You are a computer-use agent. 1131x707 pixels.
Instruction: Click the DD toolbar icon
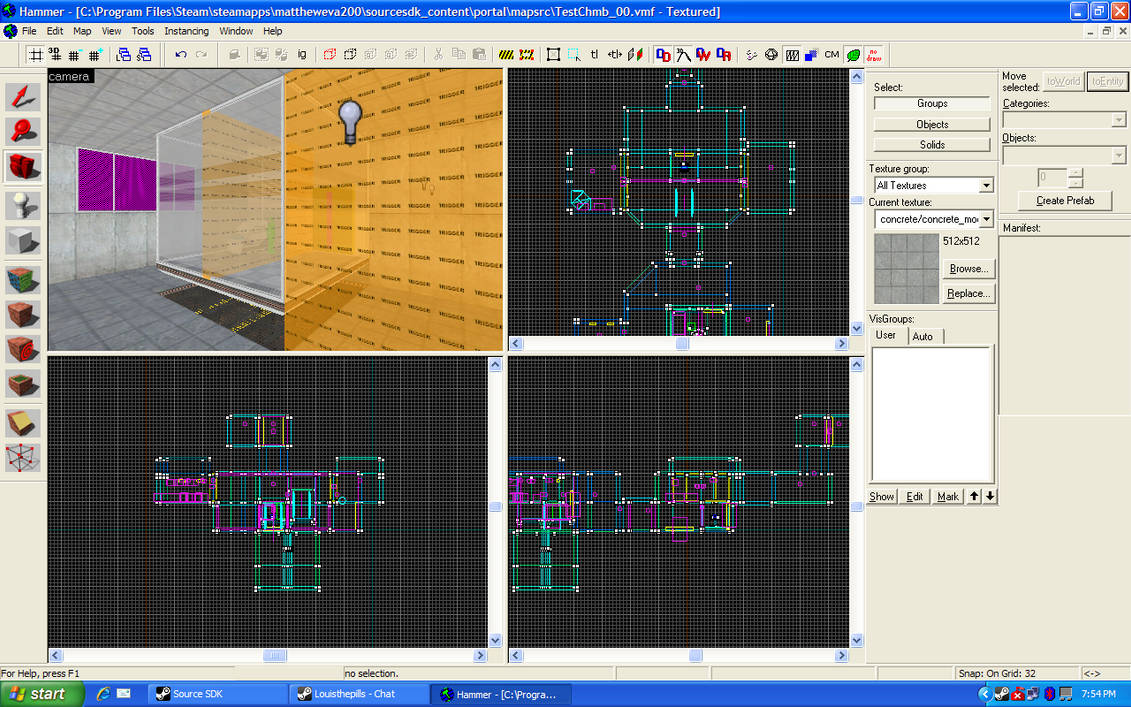(663, 55)
